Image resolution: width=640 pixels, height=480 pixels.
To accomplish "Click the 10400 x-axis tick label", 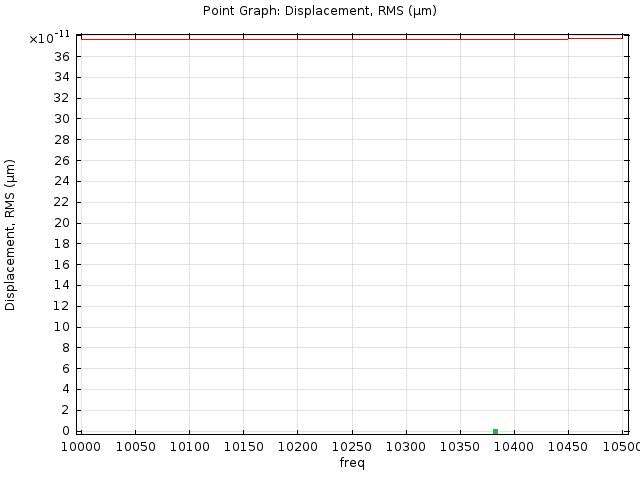I will click(x=514, y=446).
